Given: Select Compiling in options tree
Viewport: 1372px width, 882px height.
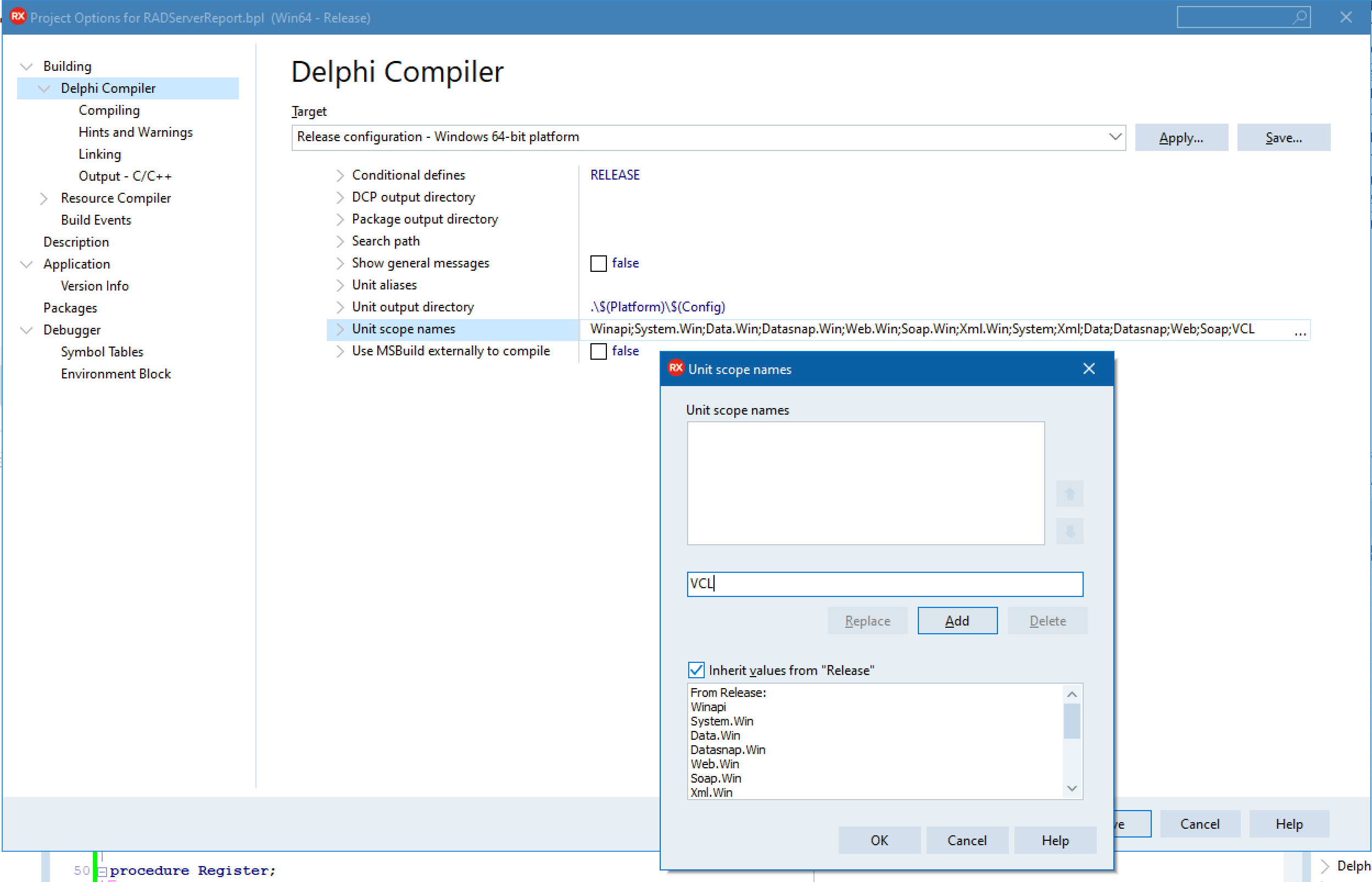Looking at the screenshot, I should tap(109, 110).
